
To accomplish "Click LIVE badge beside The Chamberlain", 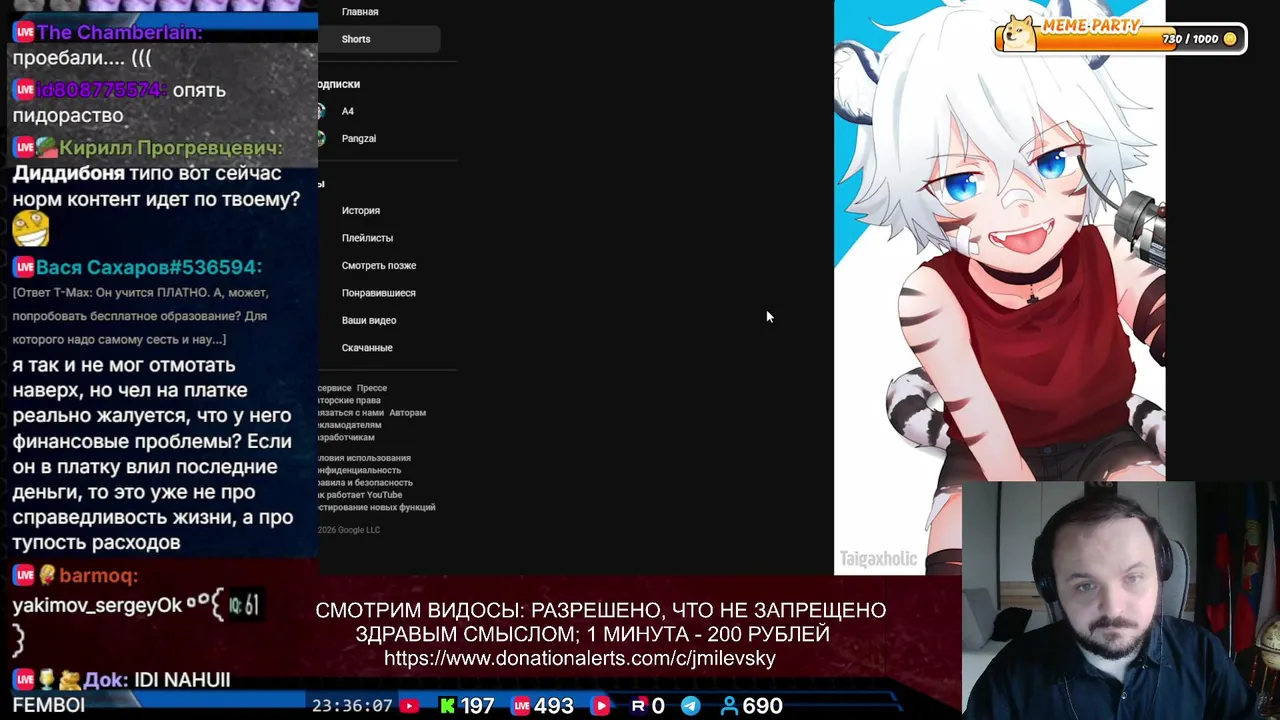I will pyautogui.click(x=24, y=32).
